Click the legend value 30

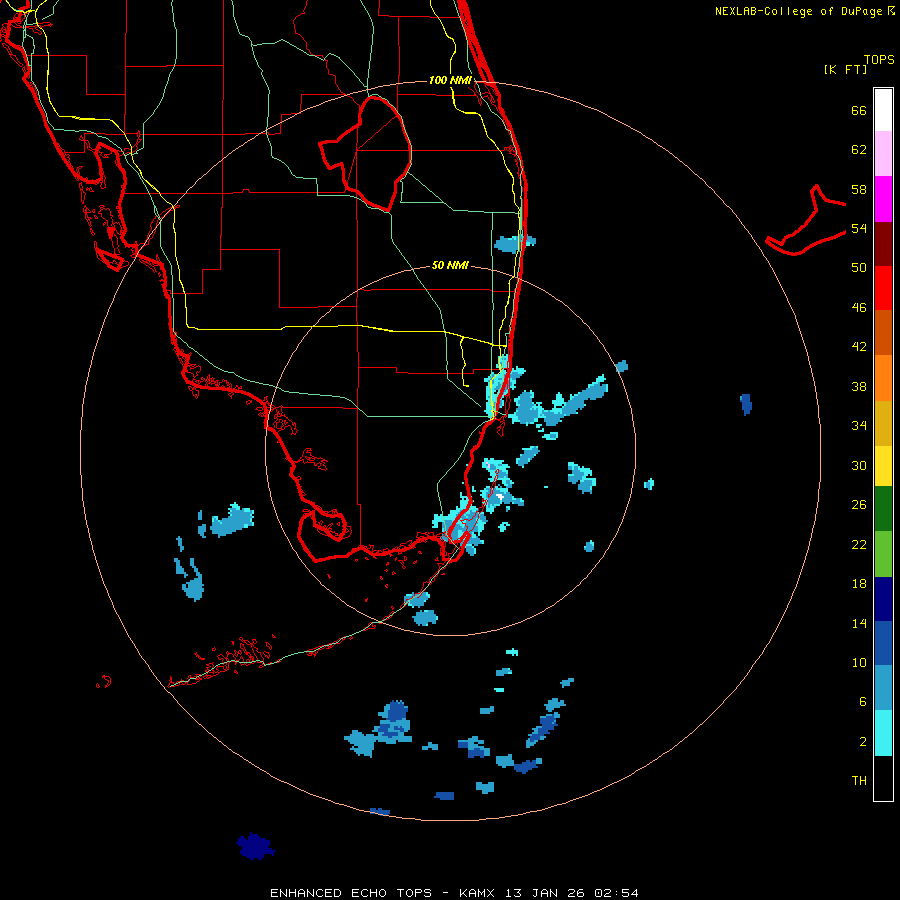click(x=859, y=465)
